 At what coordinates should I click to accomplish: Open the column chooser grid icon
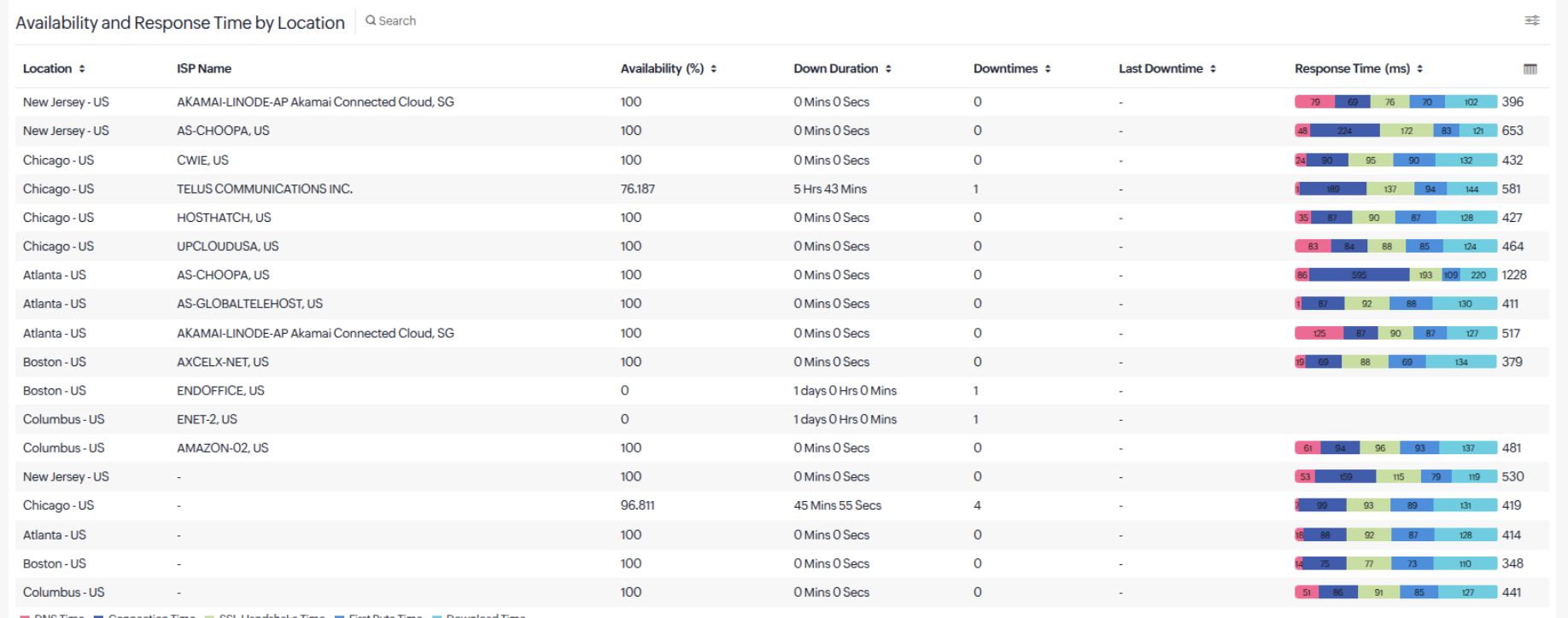(x=1530, y=69)
